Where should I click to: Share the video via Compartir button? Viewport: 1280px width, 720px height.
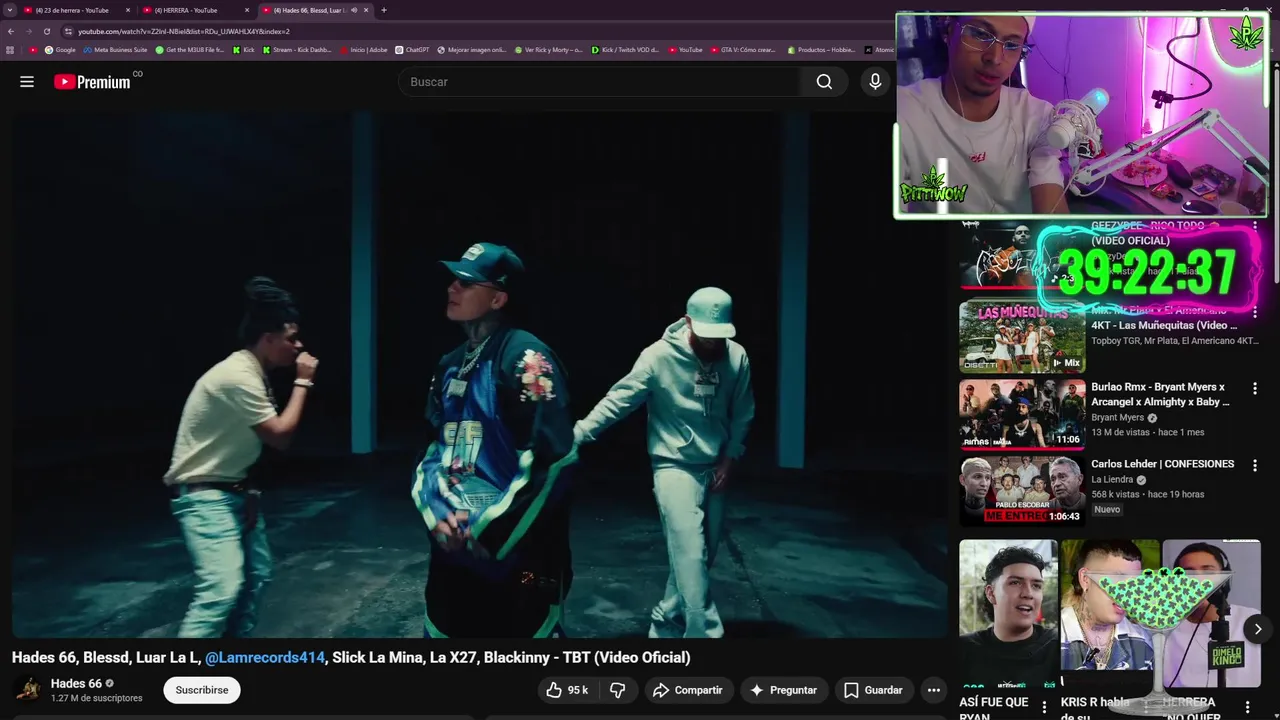tap(688, 690)
